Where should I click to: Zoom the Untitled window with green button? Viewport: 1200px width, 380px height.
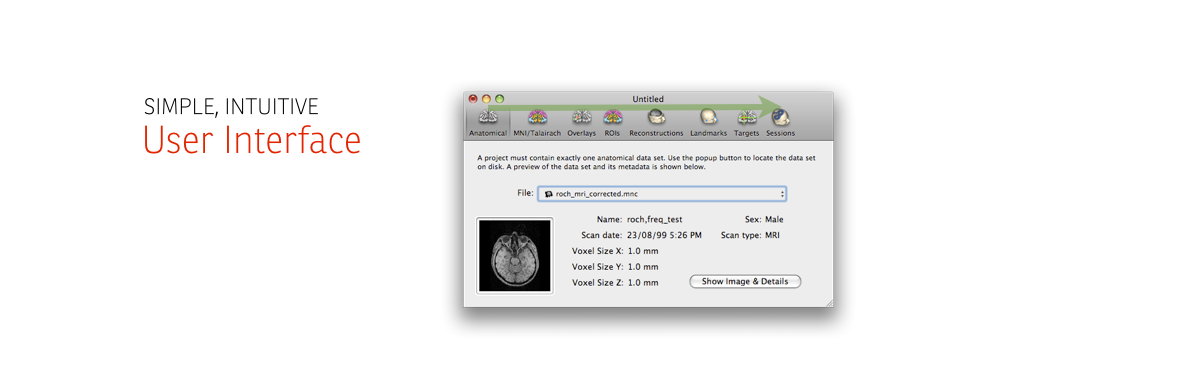point(500,99)
